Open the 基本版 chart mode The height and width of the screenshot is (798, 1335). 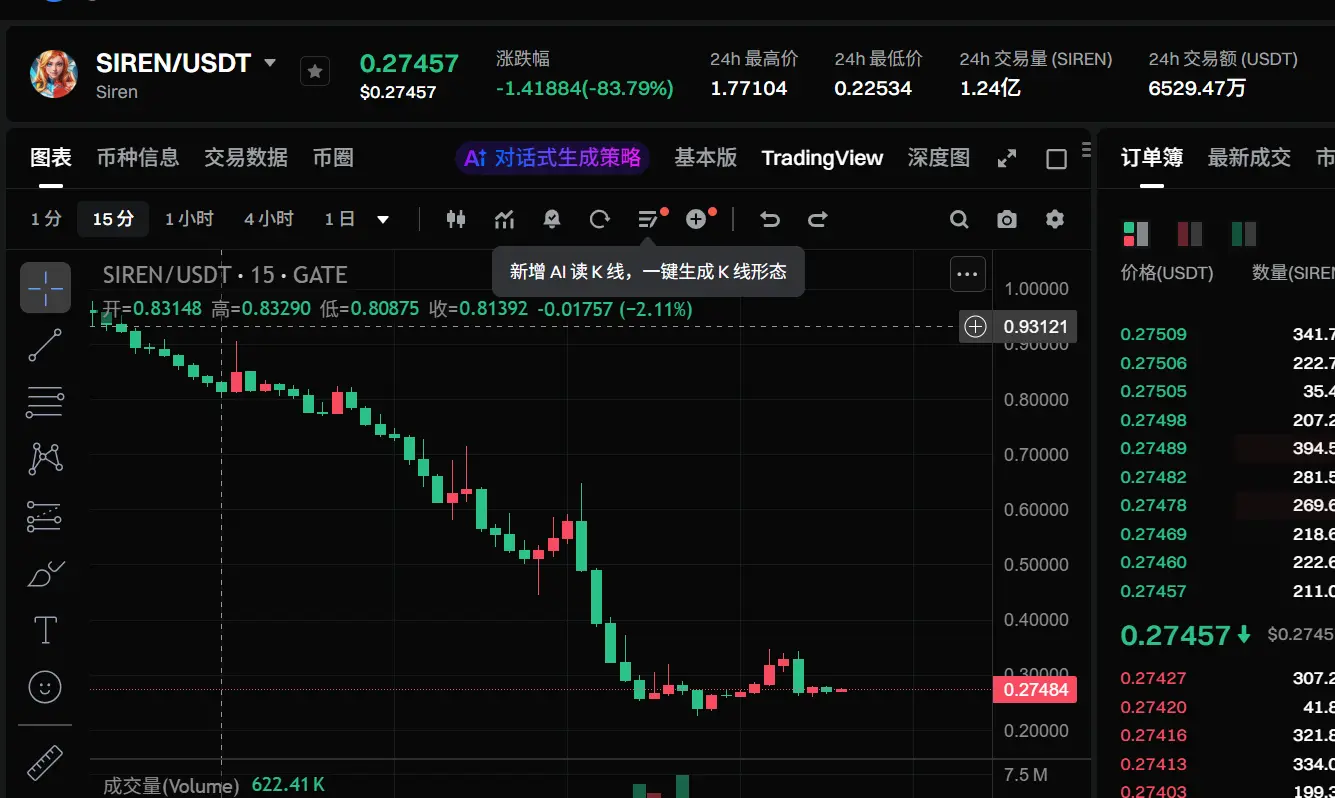tap(706, 157)
